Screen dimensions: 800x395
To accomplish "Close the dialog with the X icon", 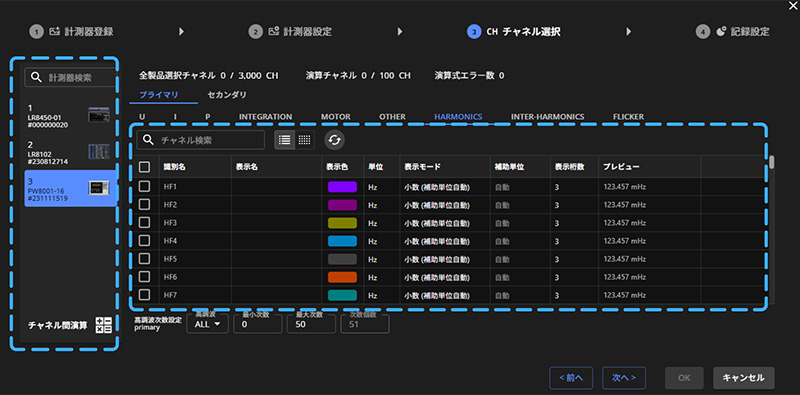I will click(793, 5).
